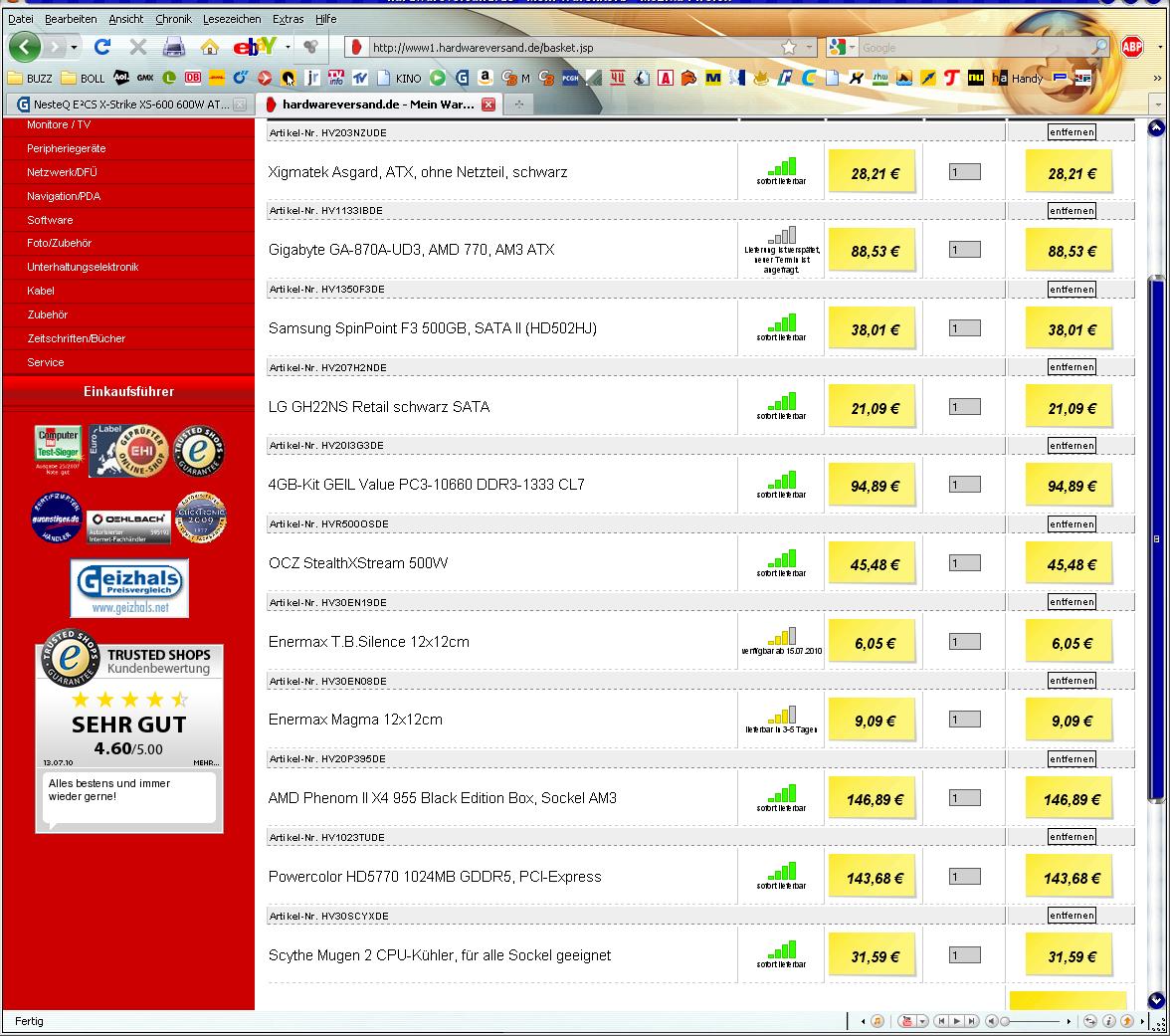Image resolution: width=1170 pixels, height=1036 pixels.
Task: Click the YouTube player icon in status bar
Action: click(x=906, y=1021)
